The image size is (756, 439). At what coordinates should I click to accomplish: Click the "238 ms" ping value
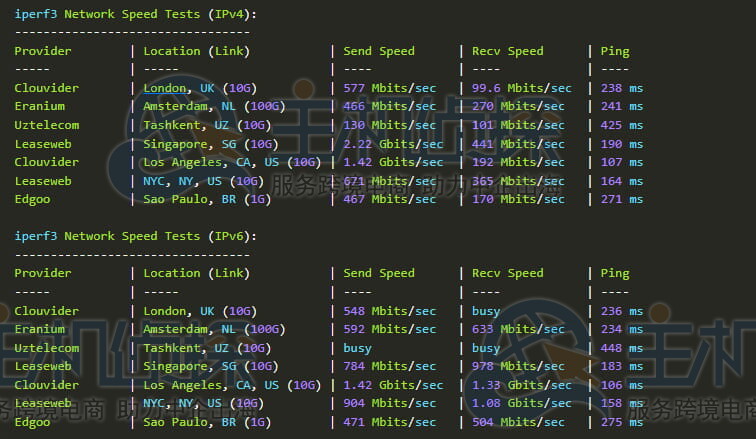click(622, 88)
